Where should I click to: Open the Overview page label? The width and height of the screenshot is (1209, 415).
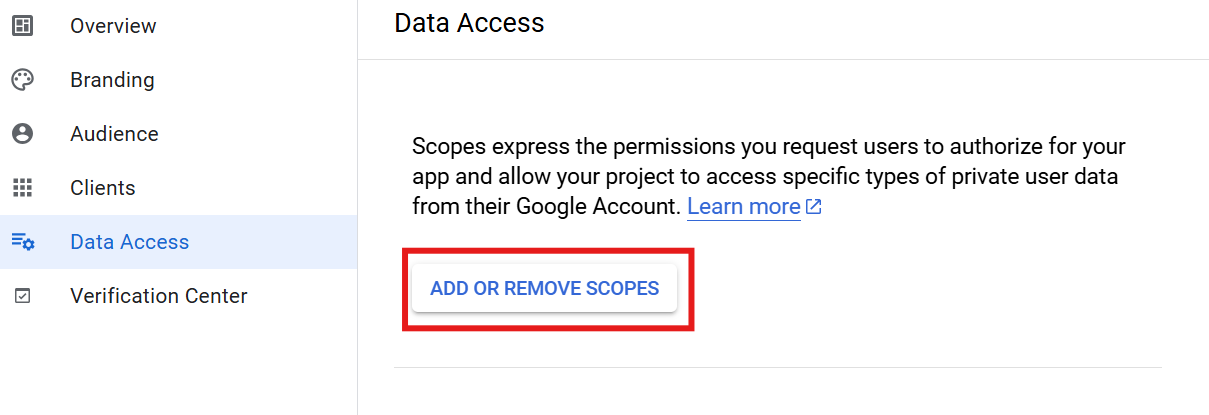pyautogui.click(x=113, y=26)
